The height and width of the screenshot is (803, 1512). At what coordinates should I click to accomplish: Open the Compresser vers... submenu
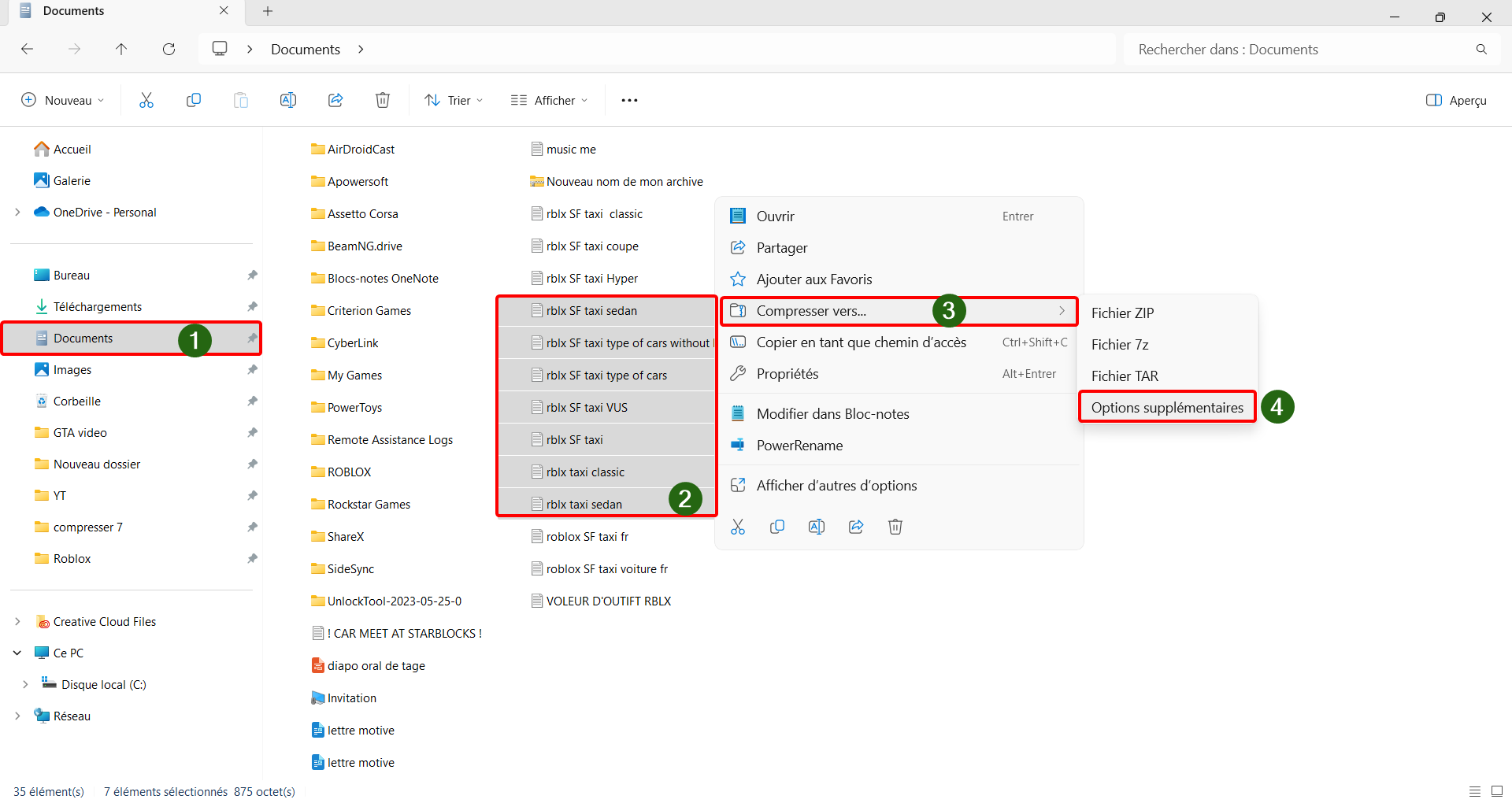(x=899, y=310)
